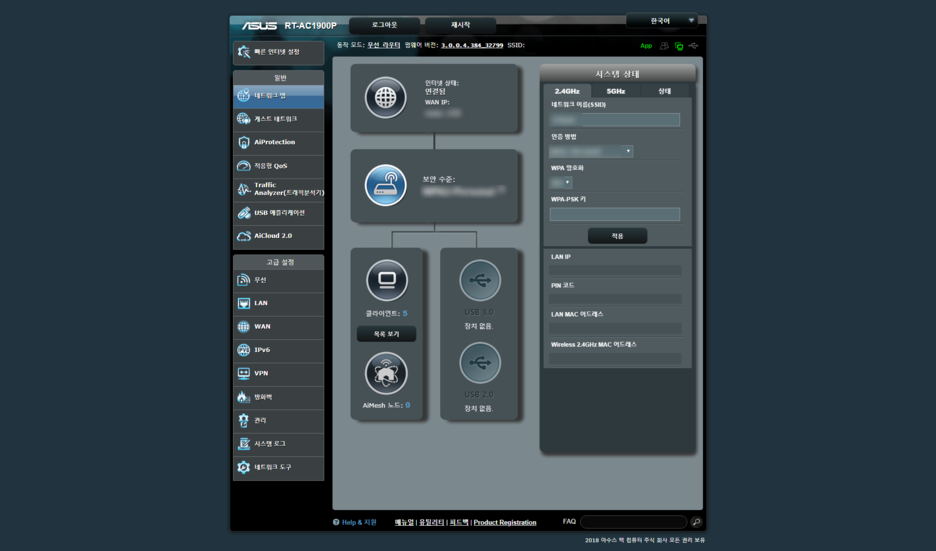
Task: Click the clients computer icon
Action: point(387,280)
